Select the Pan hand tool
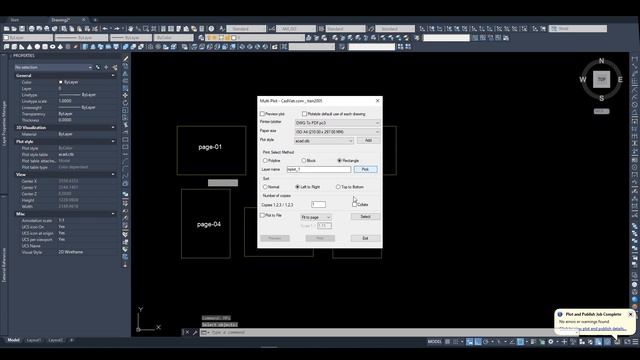640x360 pixels. tap(131, 29)
